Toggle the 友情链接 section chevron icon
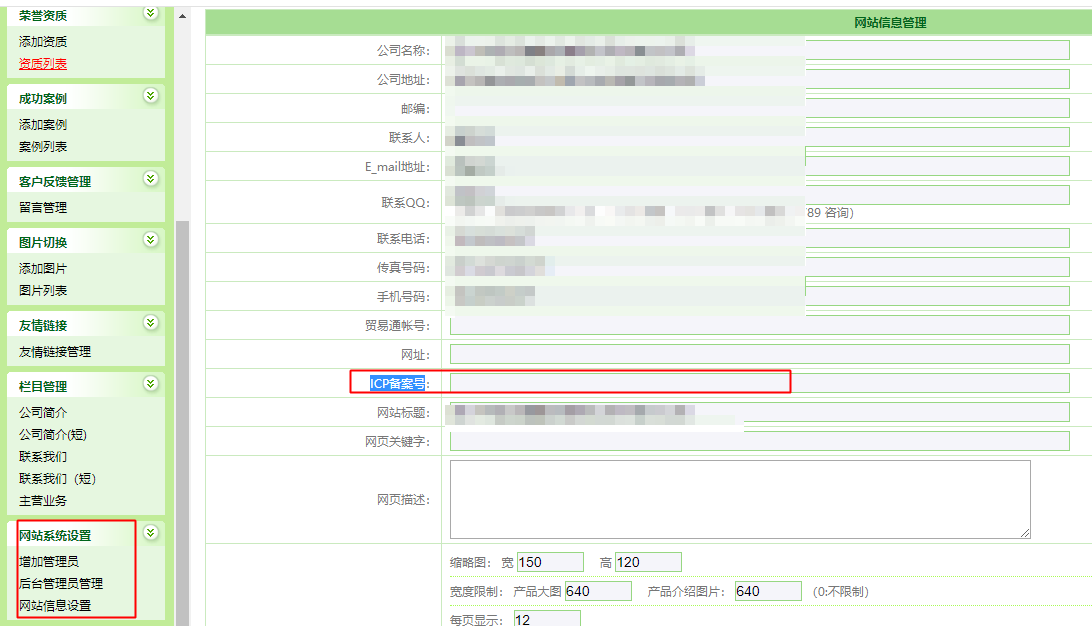This screenshot has height=626, width=1092. click(x=151, y=323)
